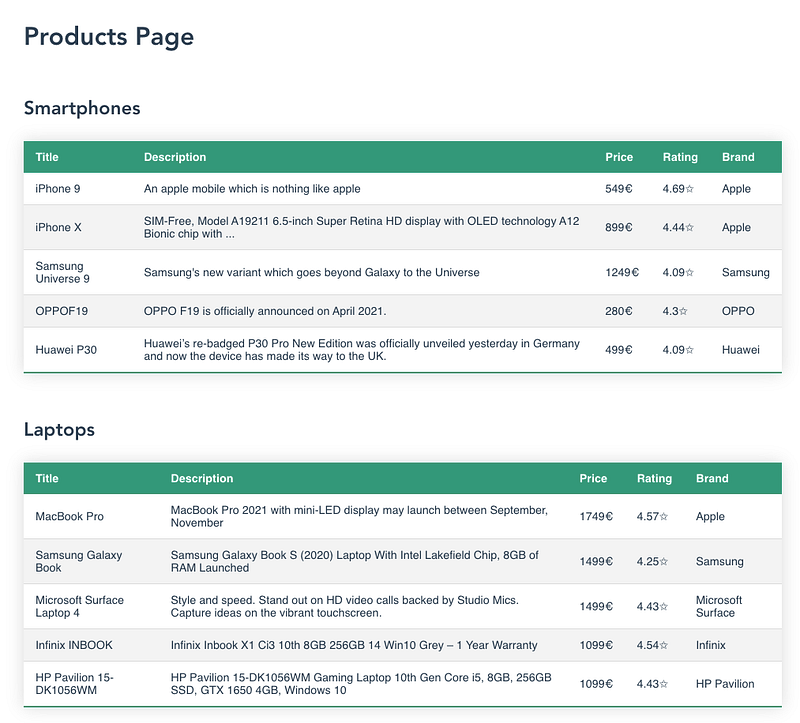Viewport: 800px width, 723px height.
Task: Click Samsung's new variant description
Action: tap(312, 272)
